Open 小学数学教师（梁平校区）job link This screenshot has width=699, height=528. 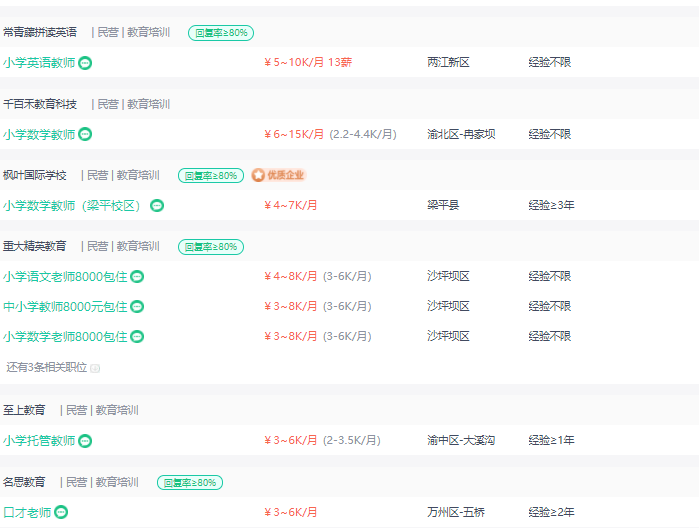[74, 206]
